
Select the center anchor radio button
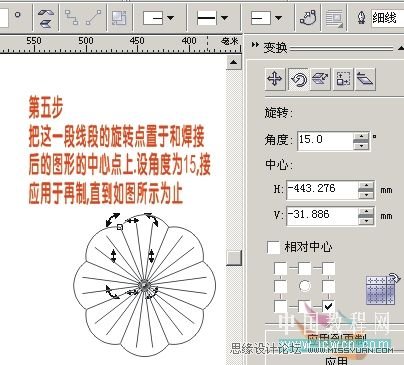coord(305,286)
